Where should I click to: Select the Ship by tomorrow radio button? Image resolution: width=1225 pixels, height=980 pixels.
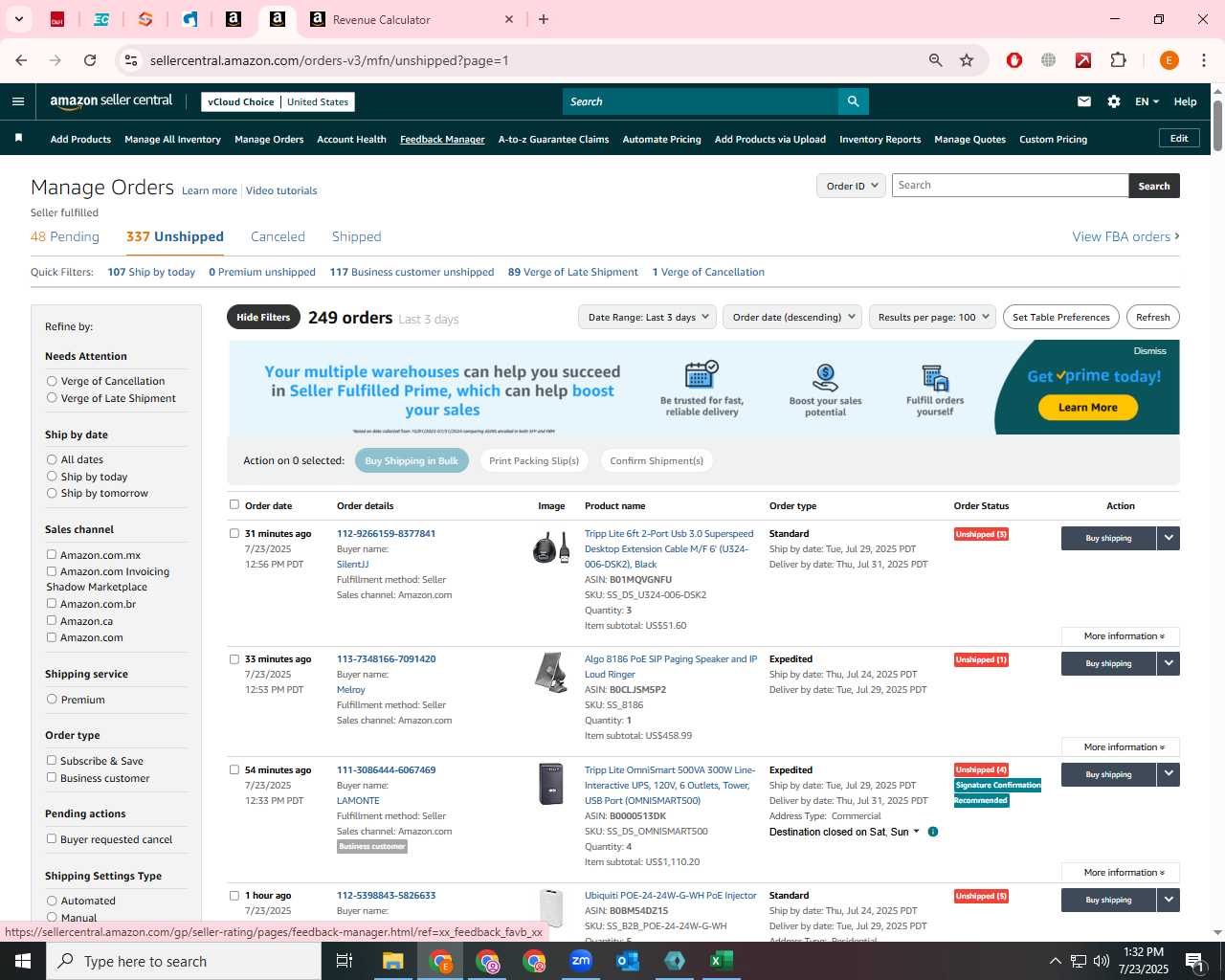click(x=52, y=493)
